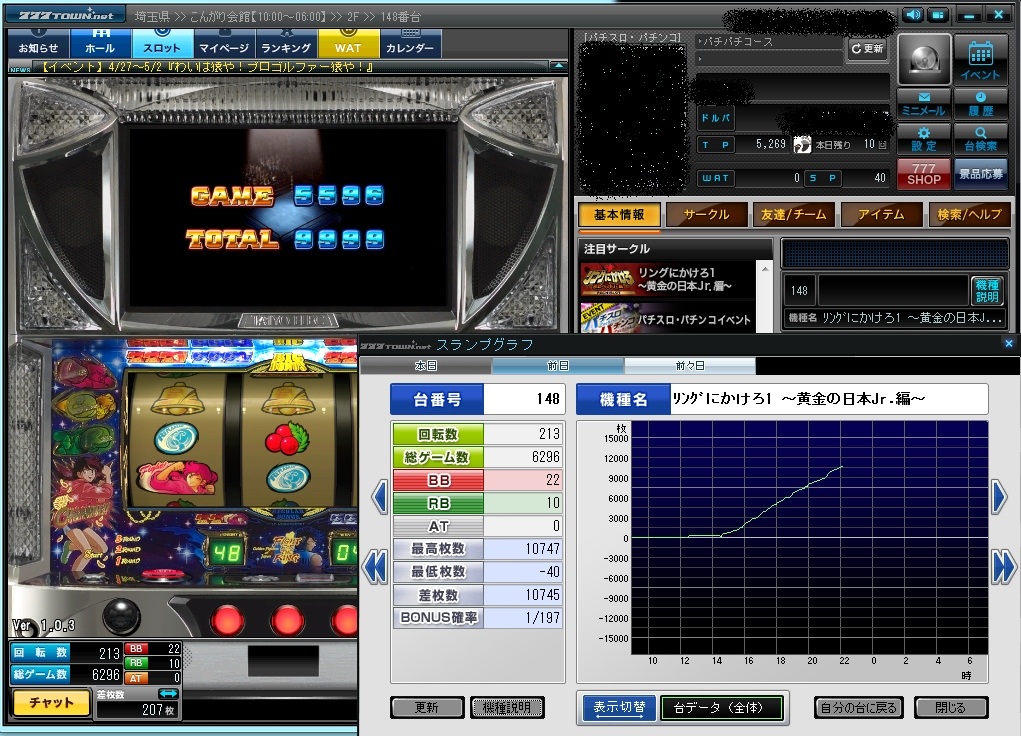The width and height of the screenshot is (1021, 736).
Task: Click the 台番号 value 148
Action: (522, 399)
